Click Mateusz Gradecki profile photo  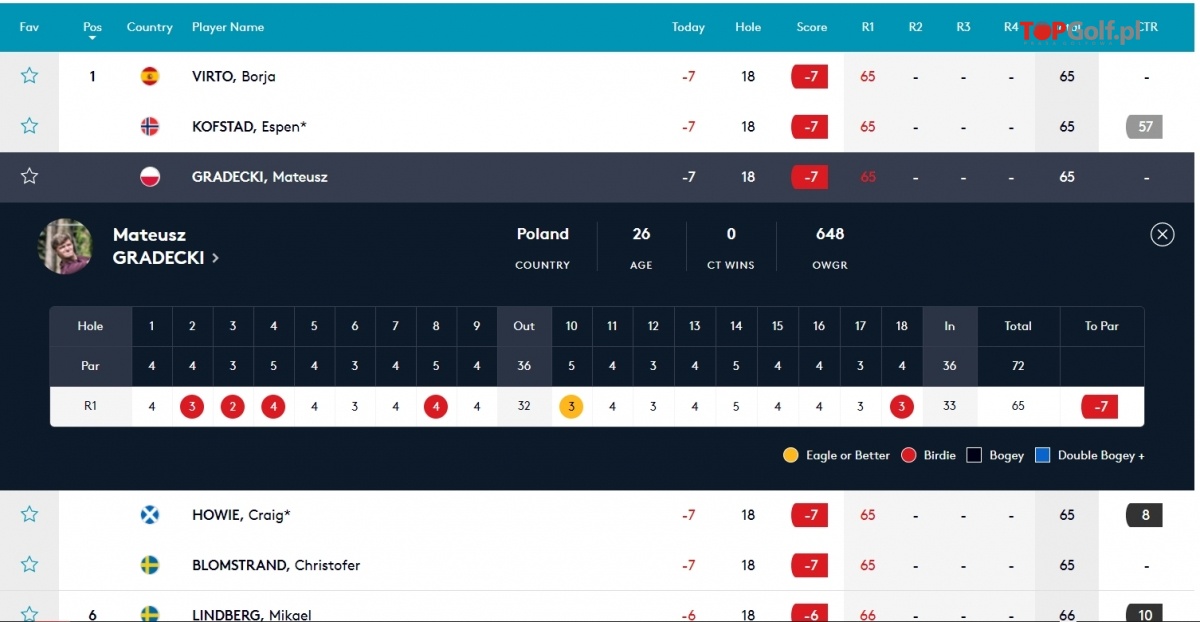click(x=66, y=246)
